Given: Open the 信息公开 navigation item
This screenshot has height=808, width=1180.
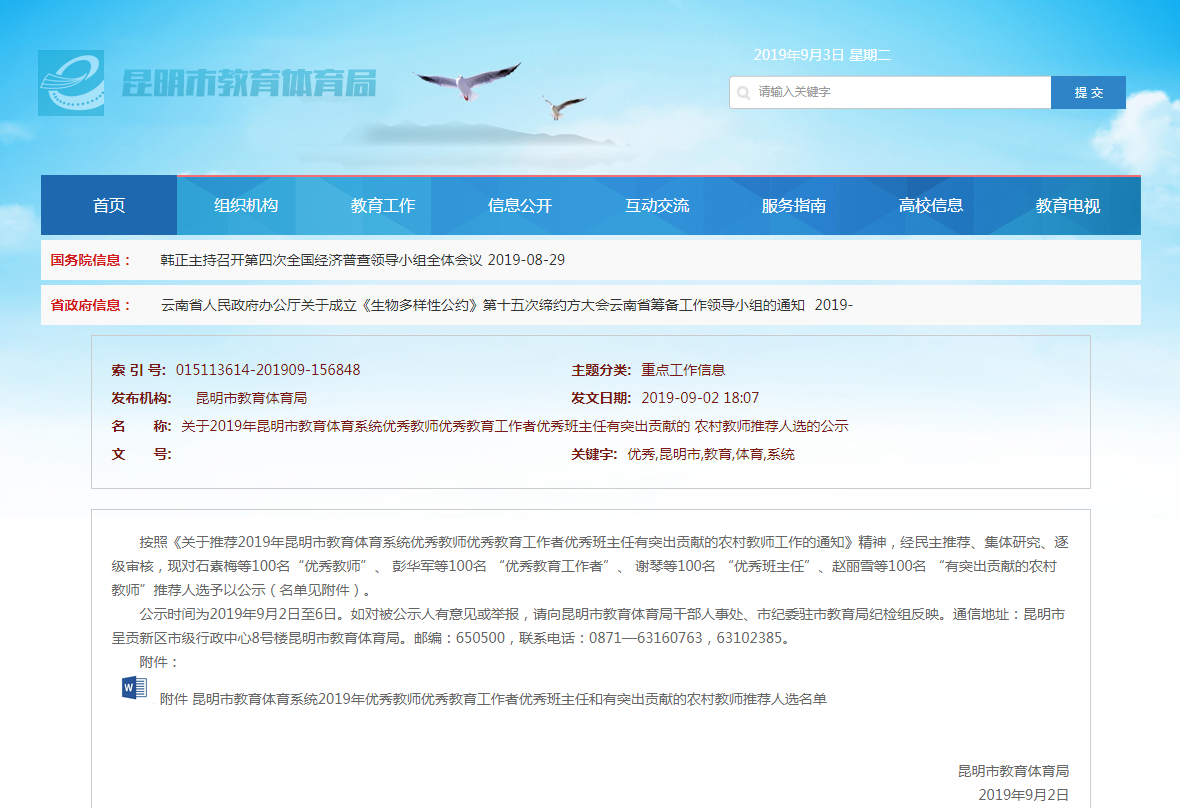Looking at the screenshot, I should [x=520, y=206].
